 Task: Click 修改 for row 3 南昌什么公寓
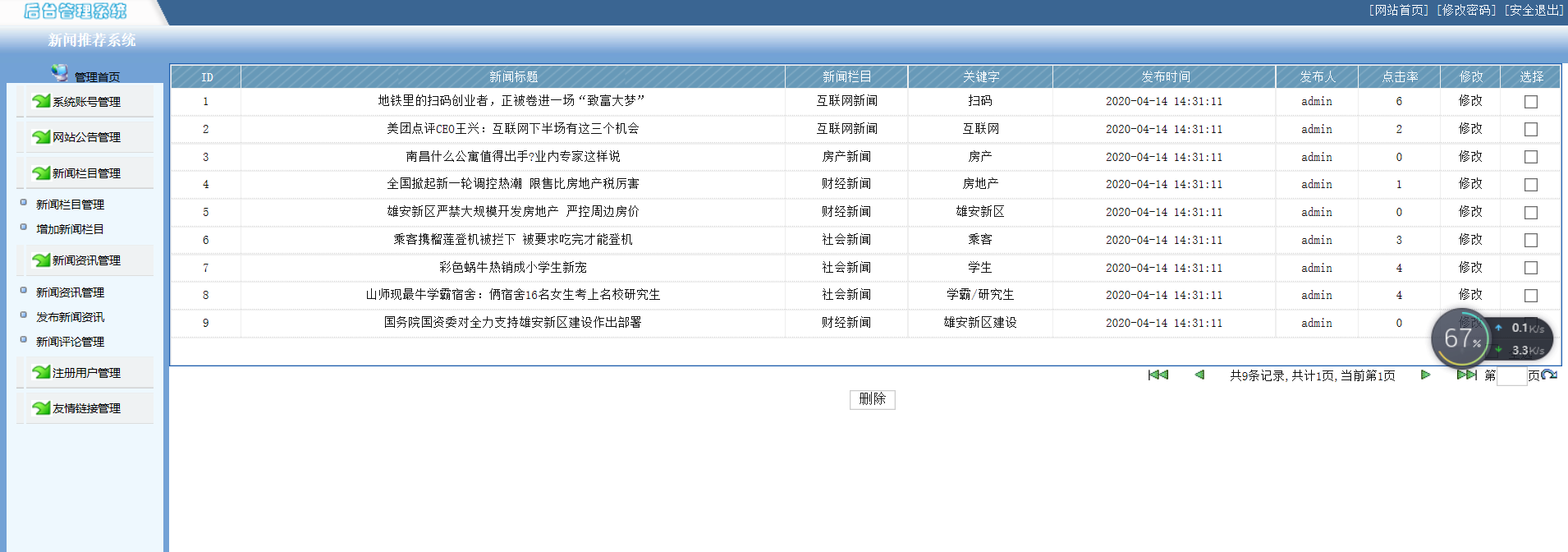coord(1470,156)
